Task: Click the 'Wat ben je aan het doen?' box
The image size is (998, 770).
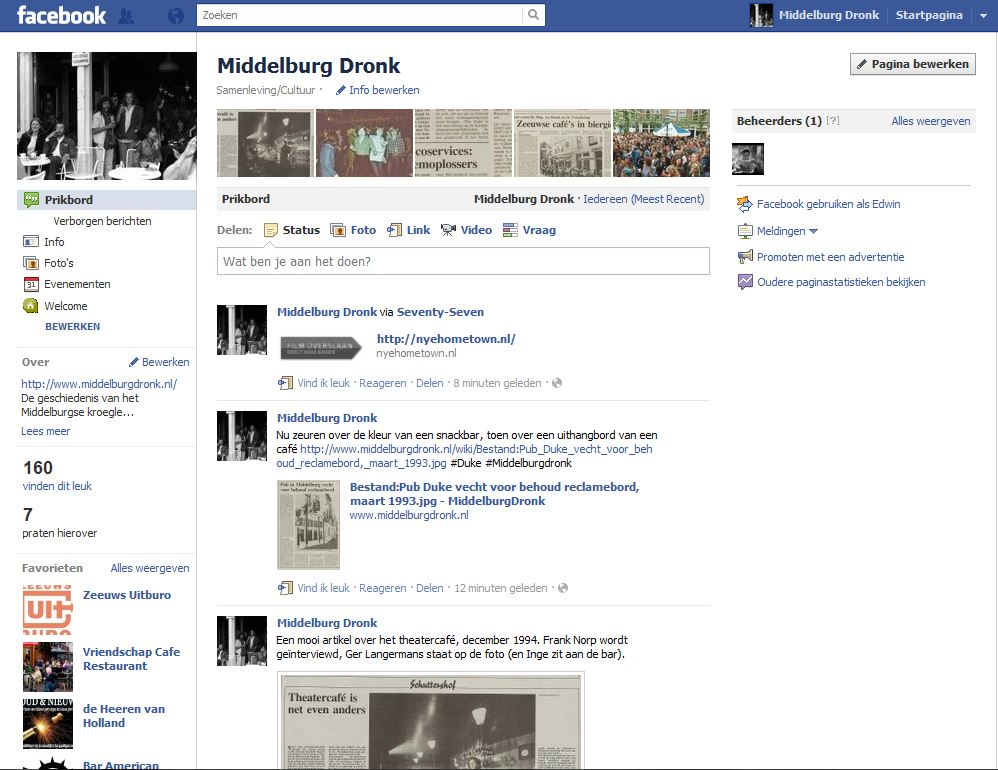Action: pos(463,262)
